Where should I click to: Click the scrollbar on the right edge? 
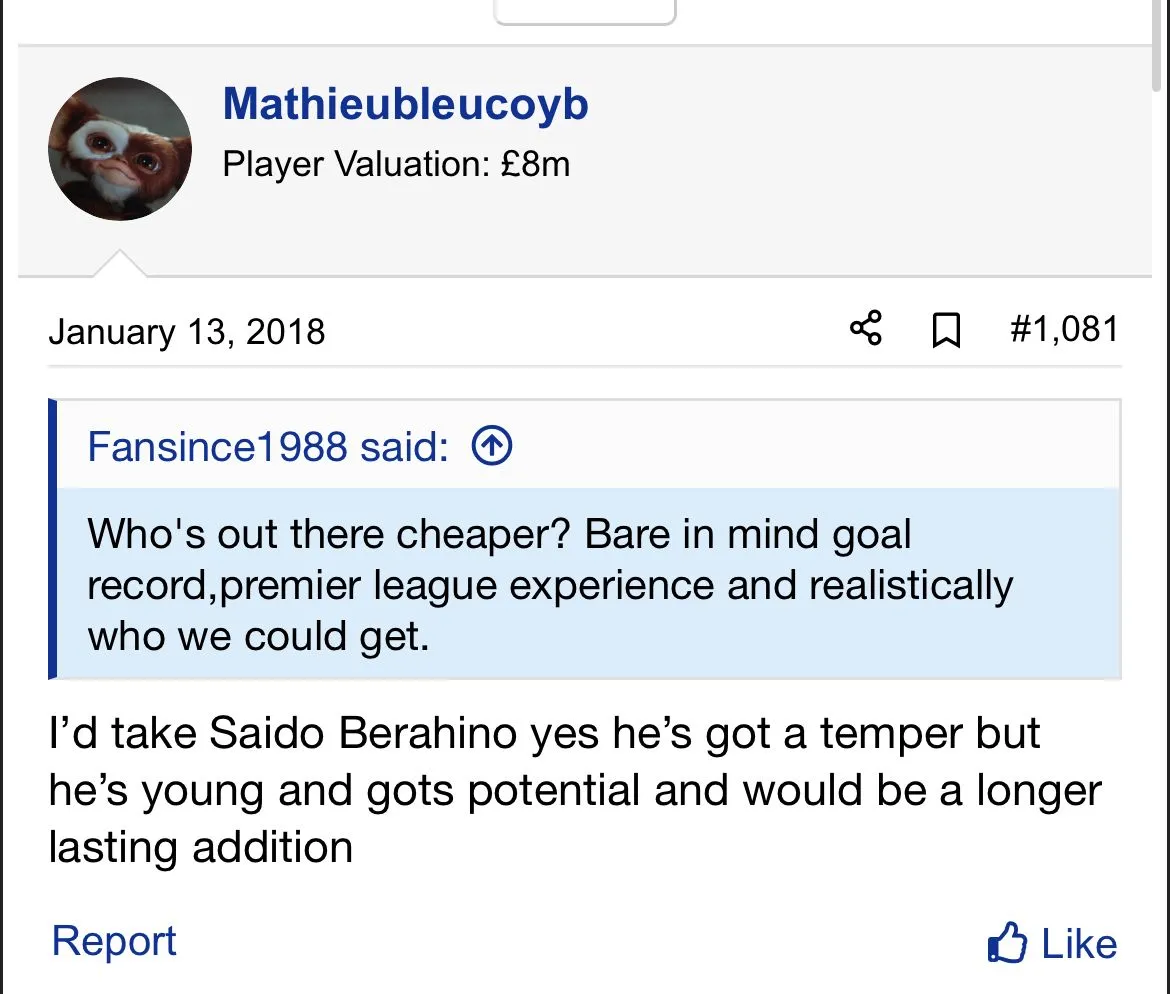(x=1158, y=60)
